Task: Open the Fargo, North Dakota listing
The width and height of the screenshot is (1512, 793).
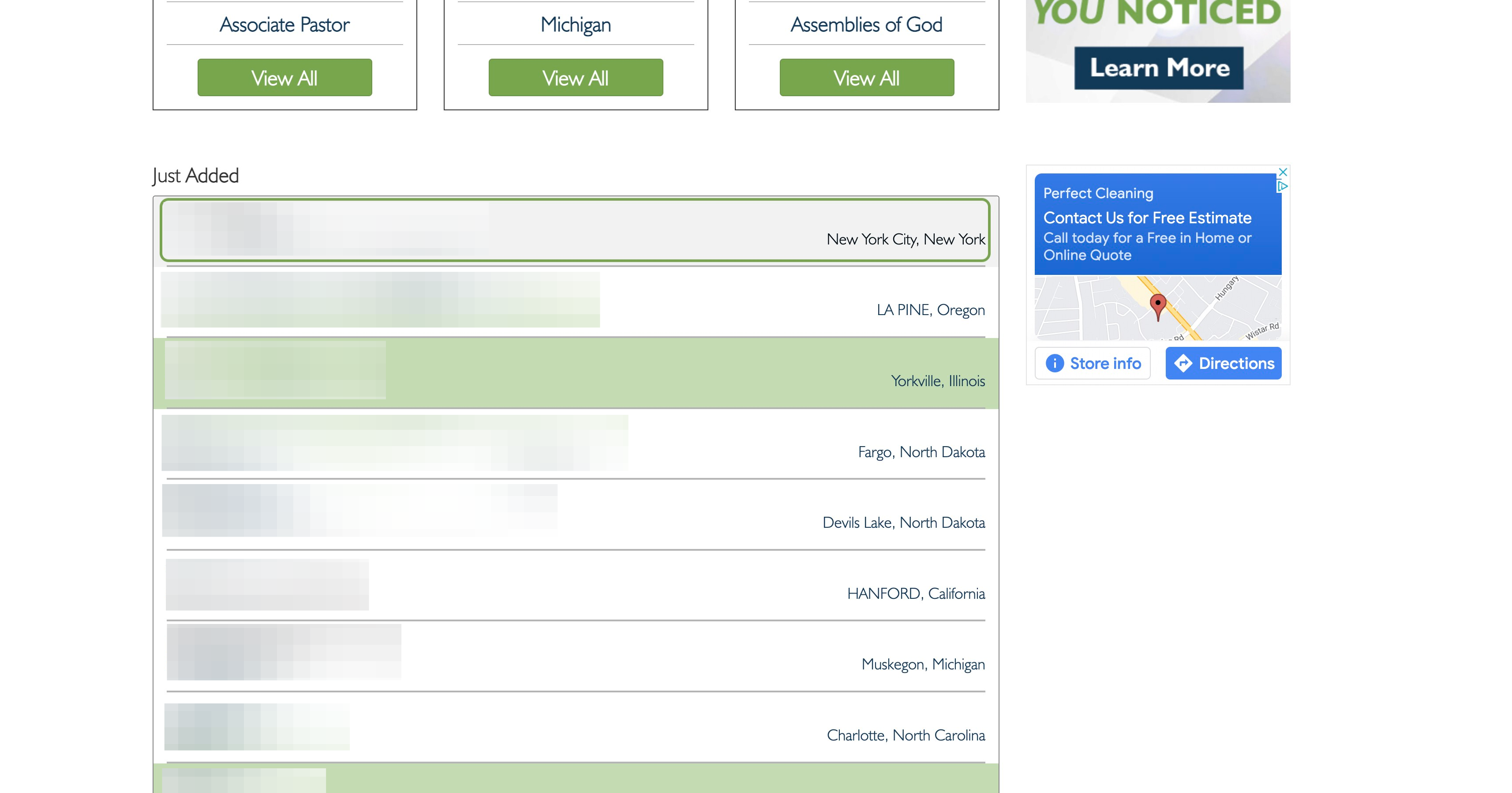Action: [575, 444]
